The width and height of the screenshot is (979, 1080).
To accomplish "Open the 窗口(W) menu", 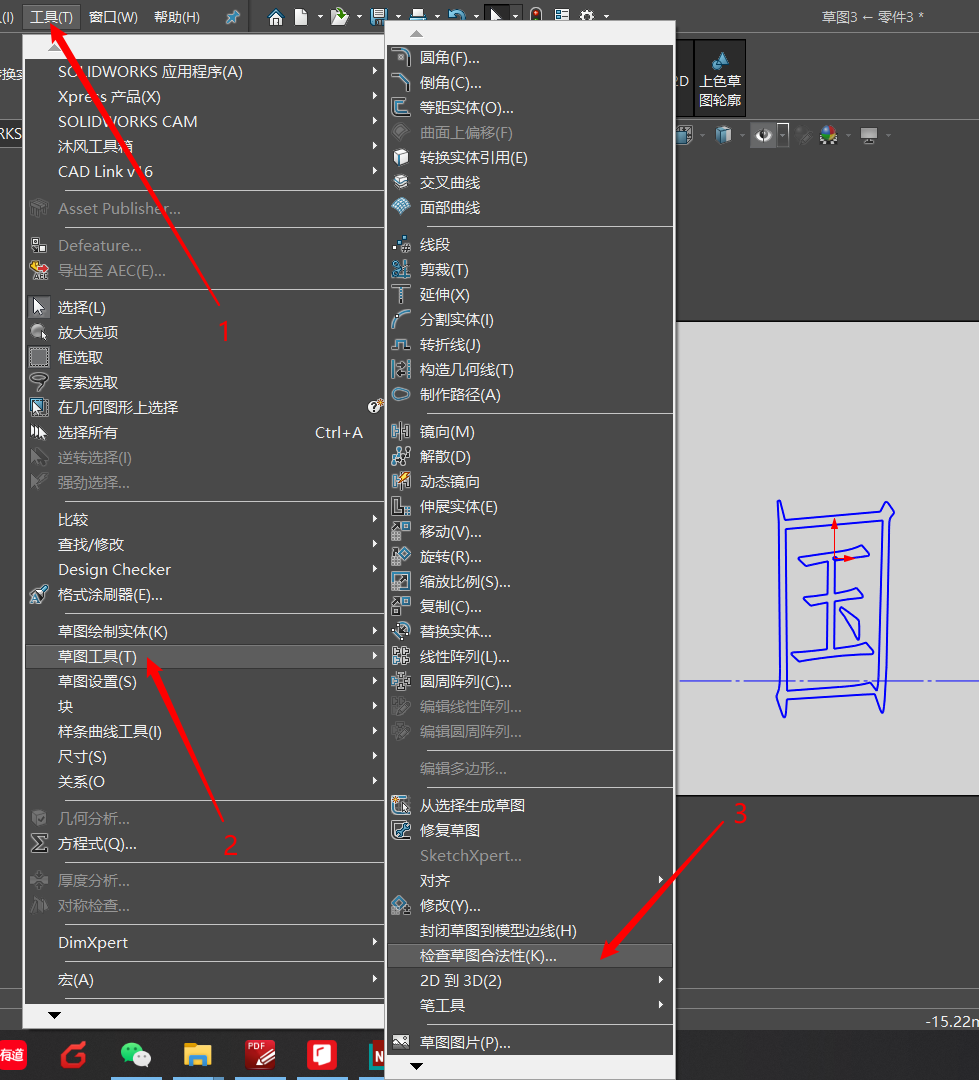I will click(114, 17).
